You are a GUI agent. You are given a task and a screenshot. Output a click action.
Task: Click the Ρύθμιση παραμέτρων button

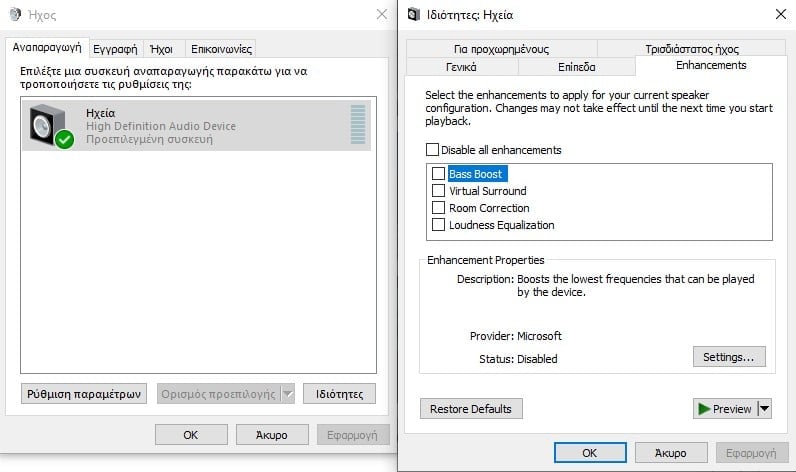pyautogui.click(x=85, y=394)
